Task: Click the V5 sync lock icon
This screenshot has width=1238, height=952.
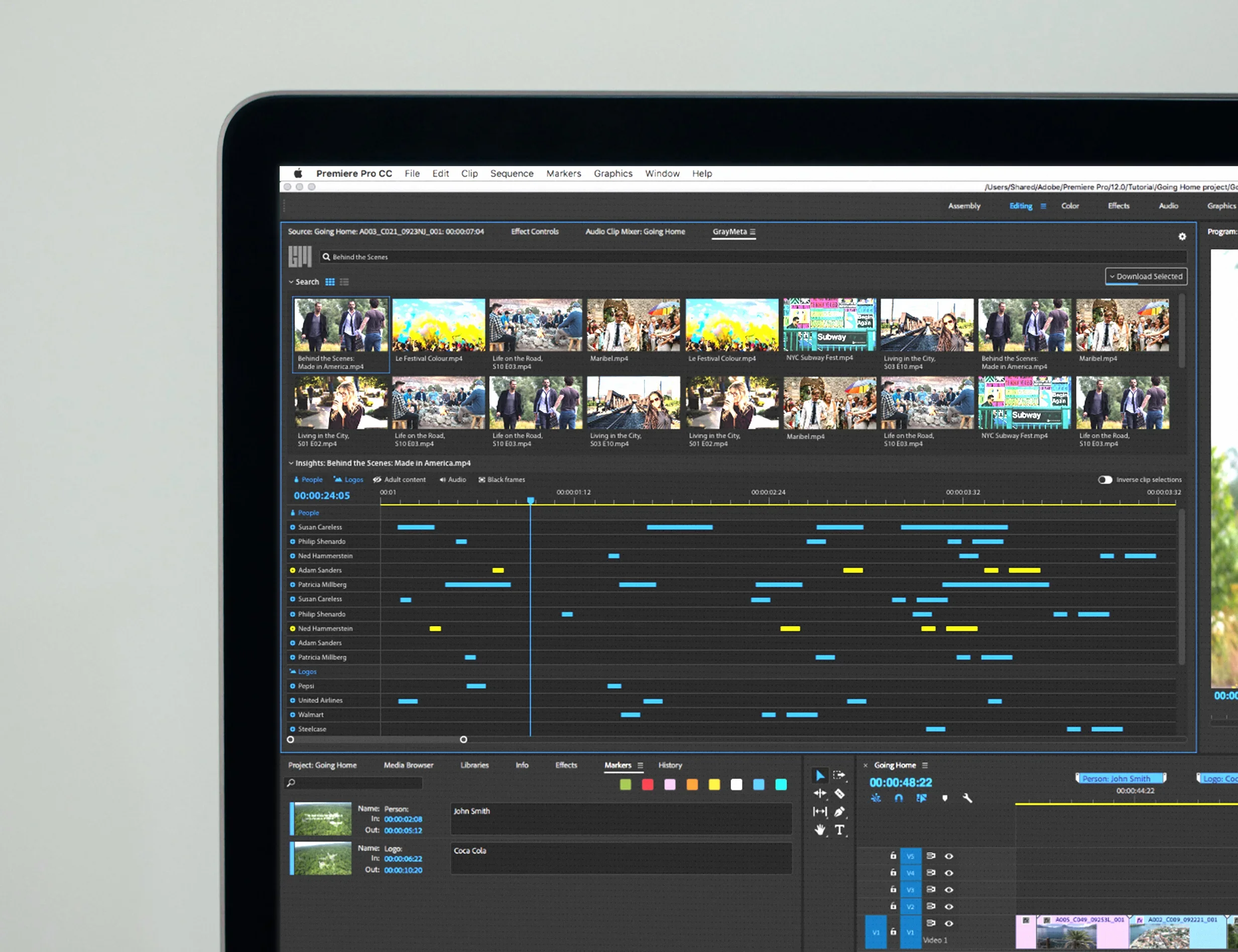Action: (x=931, y=856)
